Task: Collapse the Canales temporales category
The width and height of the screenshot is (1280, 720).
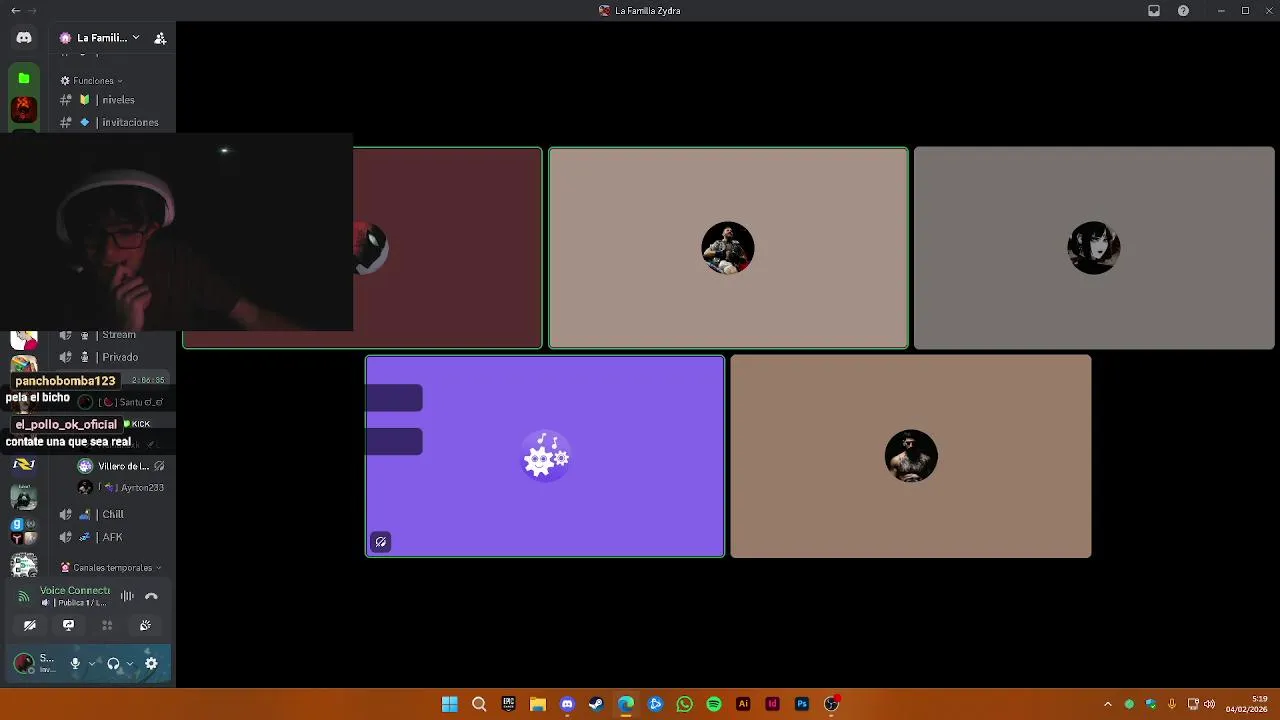Action: tap(112, 567)
